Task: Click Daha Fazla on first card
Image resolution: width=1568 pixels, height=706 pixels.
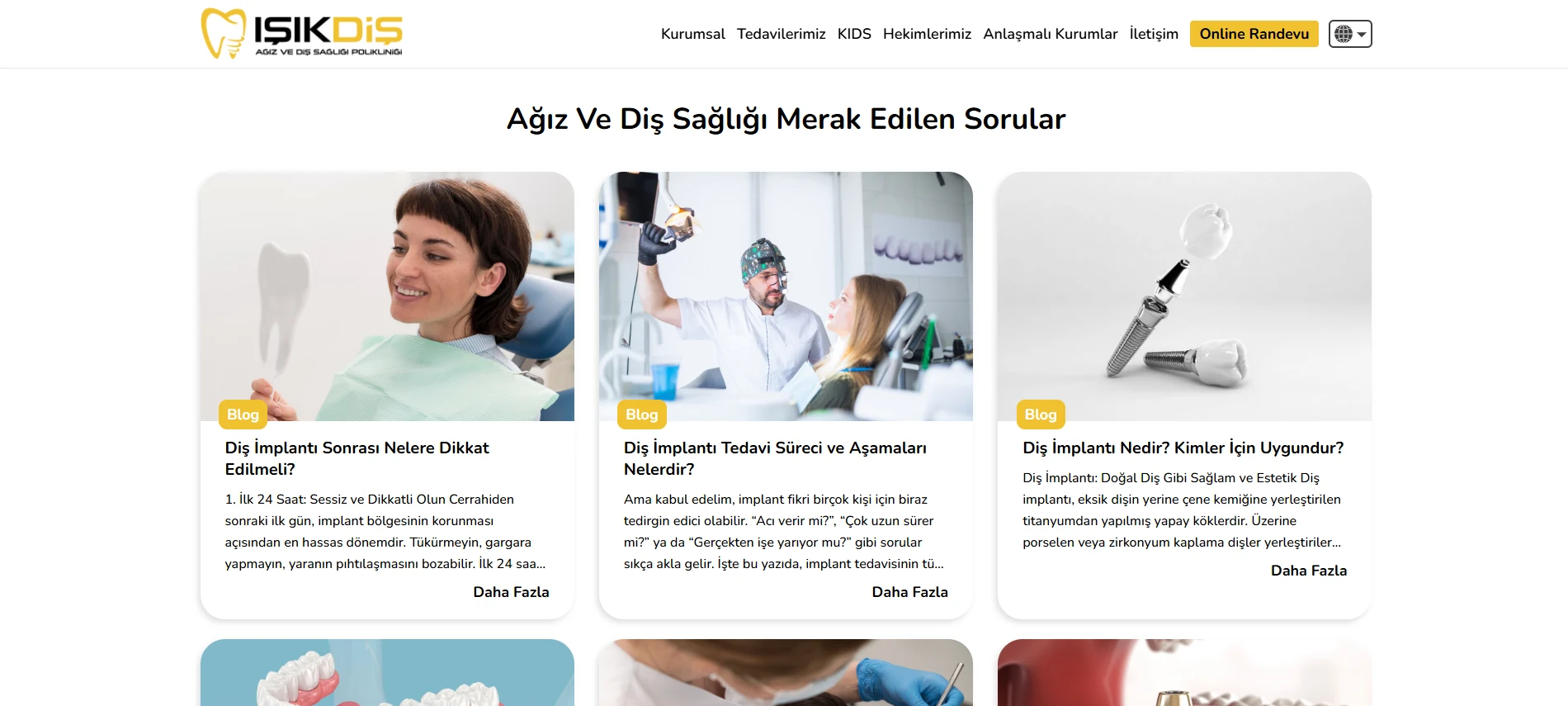Action: point(511,592)
